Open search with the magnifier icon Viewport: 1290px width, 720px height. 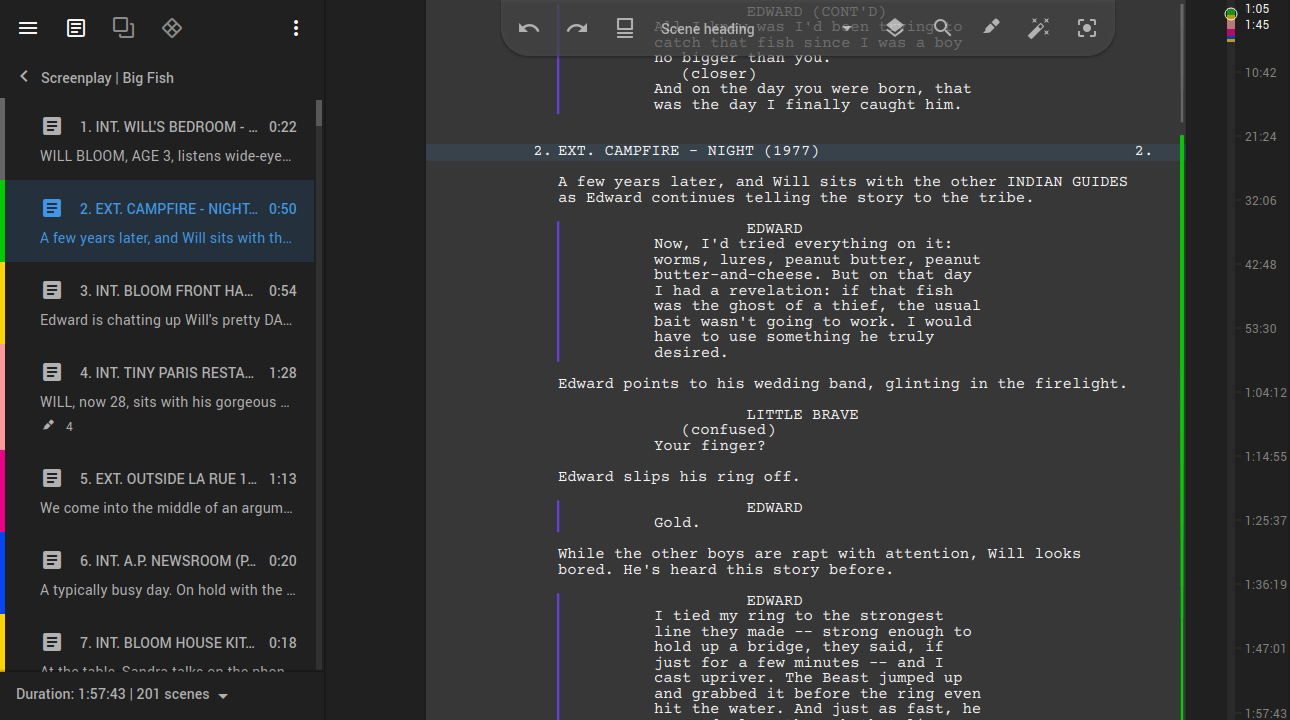pyautogui.click(x=943, y=28)
